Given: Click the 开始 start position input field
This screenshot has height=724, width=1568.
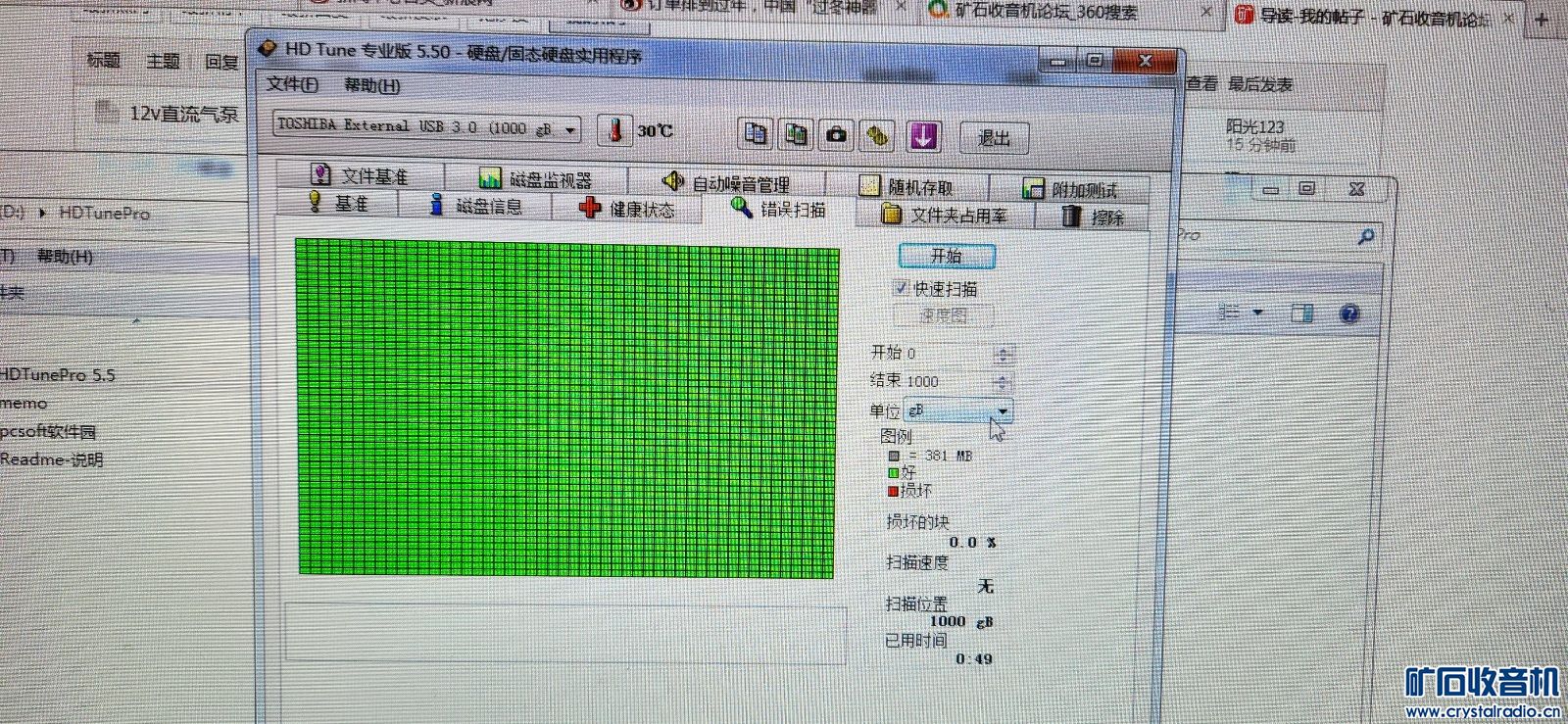Looking at the screenshot, I should tap(949, 354).
